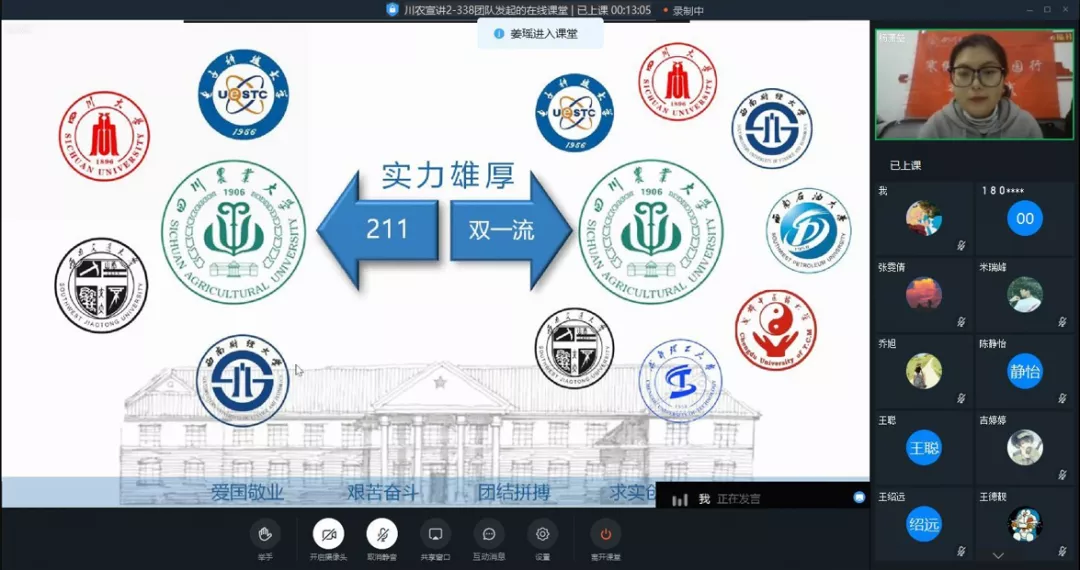Click the 正在发言 speaking status text
This screenshot has width=1080, height=570.
pos(738,499)
